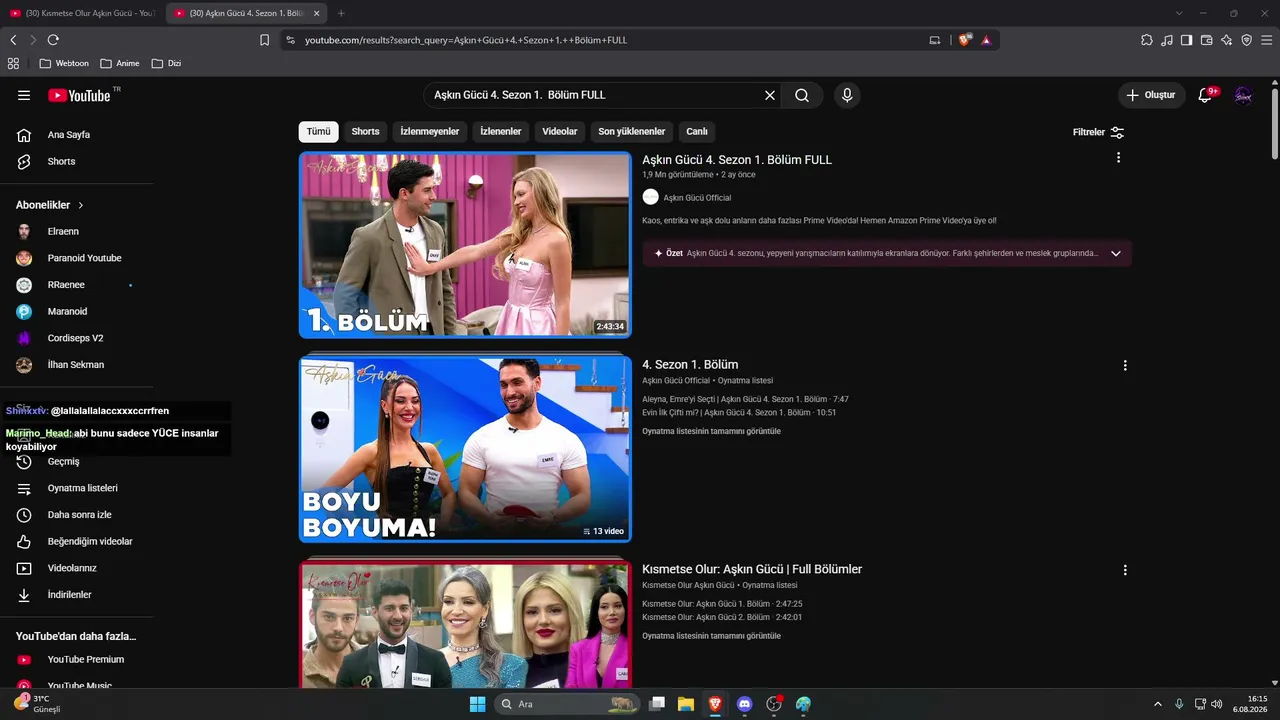1280x720 pixels.
Task: Click the page vertical scrollbar
Action: 1275,123
